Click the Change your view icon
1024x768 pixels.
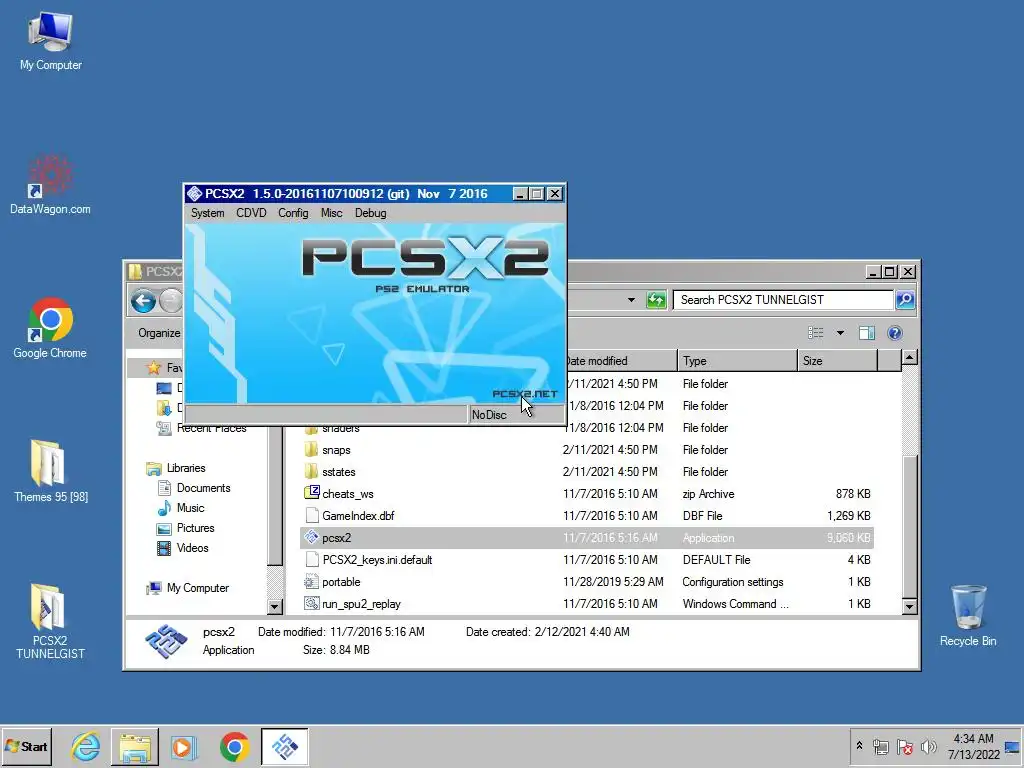816,333
